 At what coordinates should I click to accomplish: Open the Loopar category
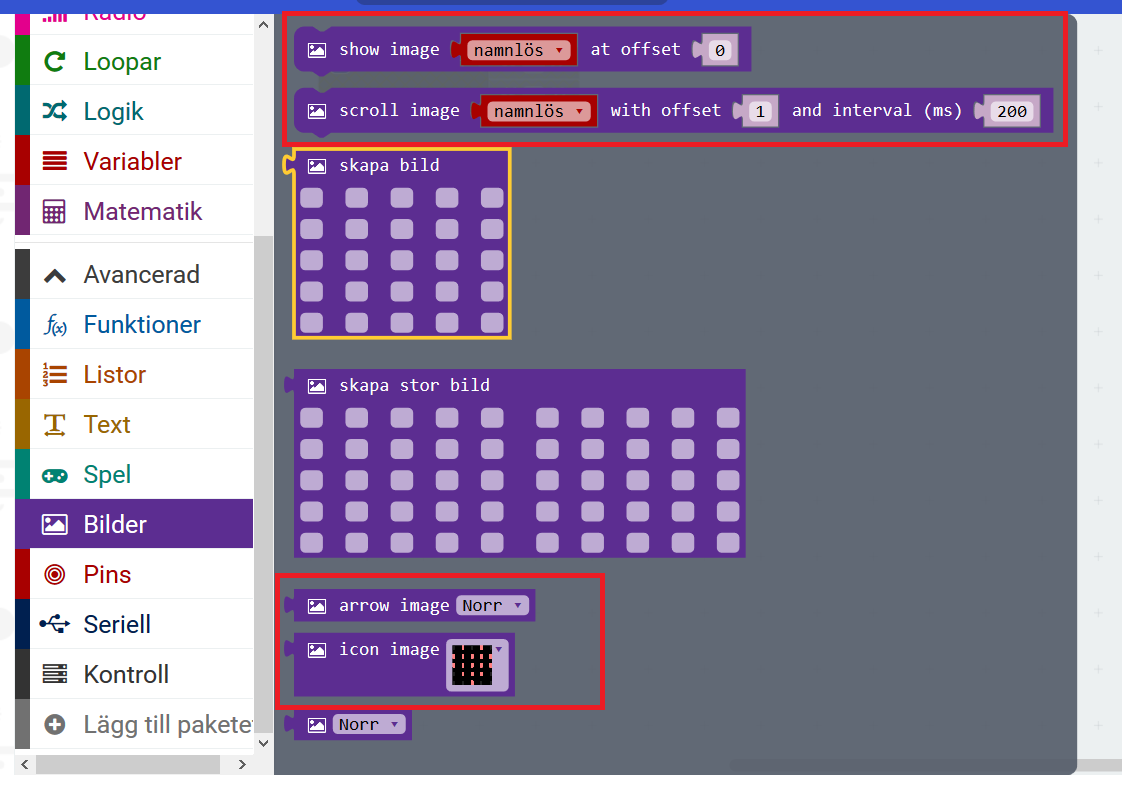pos(134,61)
